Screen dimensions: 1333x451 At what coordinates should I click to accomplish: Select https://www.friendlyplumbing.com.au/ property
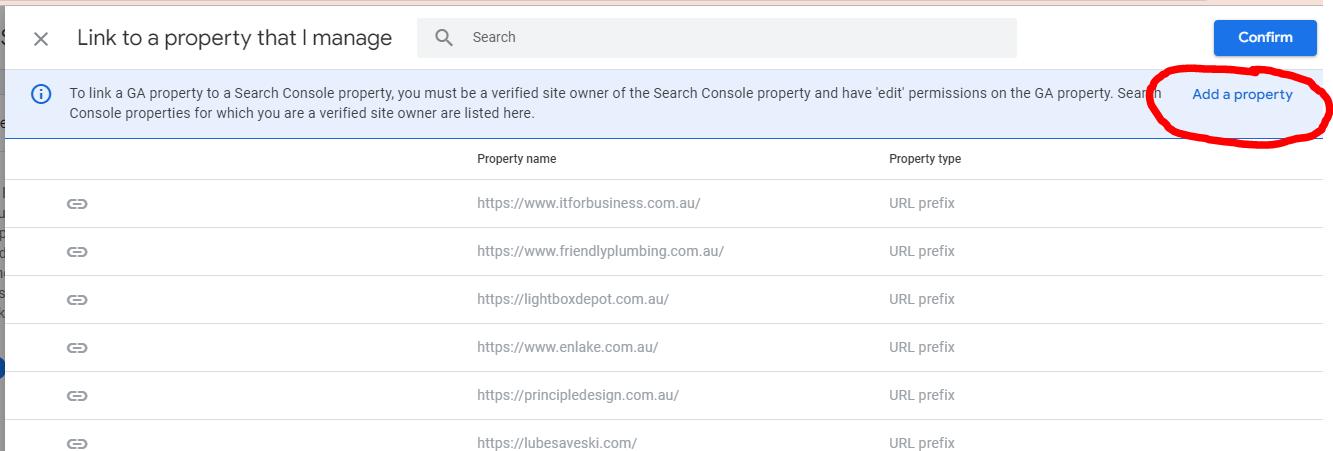pyautogui.click(x=600, y=252)
